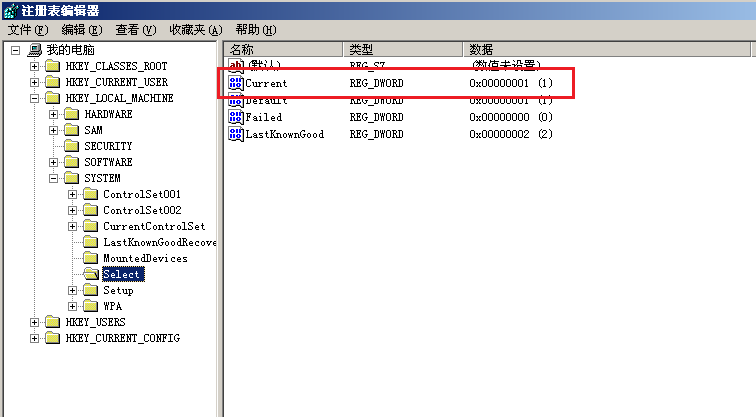Click the HKEY_CLASSES_ROOT folder icon

pos(53,66)
